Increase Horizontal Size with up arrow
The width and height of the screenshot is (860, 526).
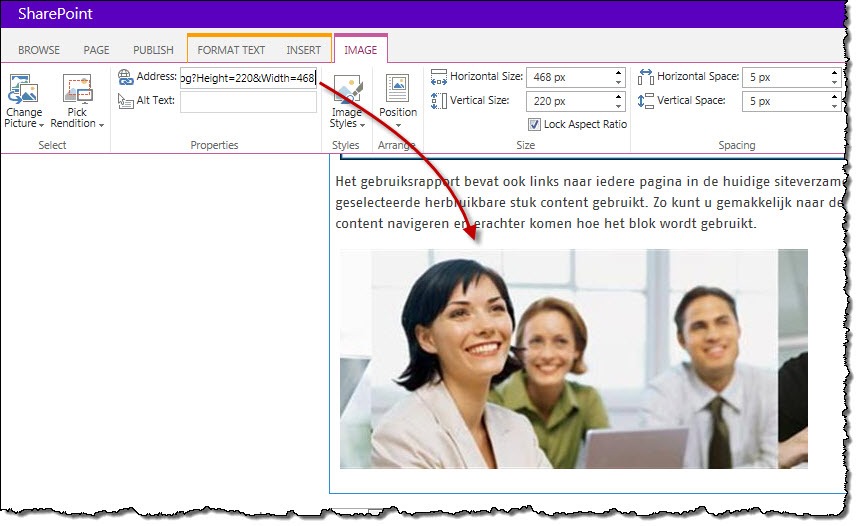click(x=618, y=72)
